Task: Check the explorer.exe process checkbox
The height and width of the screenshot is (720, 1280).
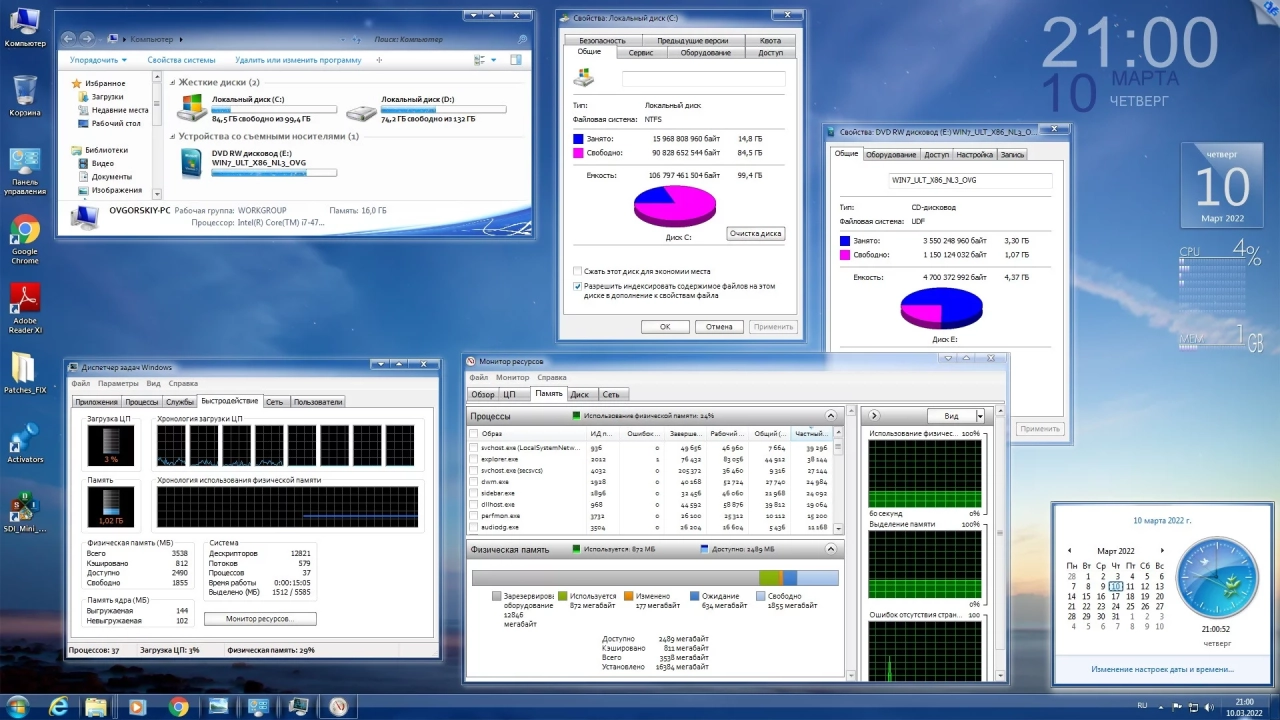Action: point(473,459)
